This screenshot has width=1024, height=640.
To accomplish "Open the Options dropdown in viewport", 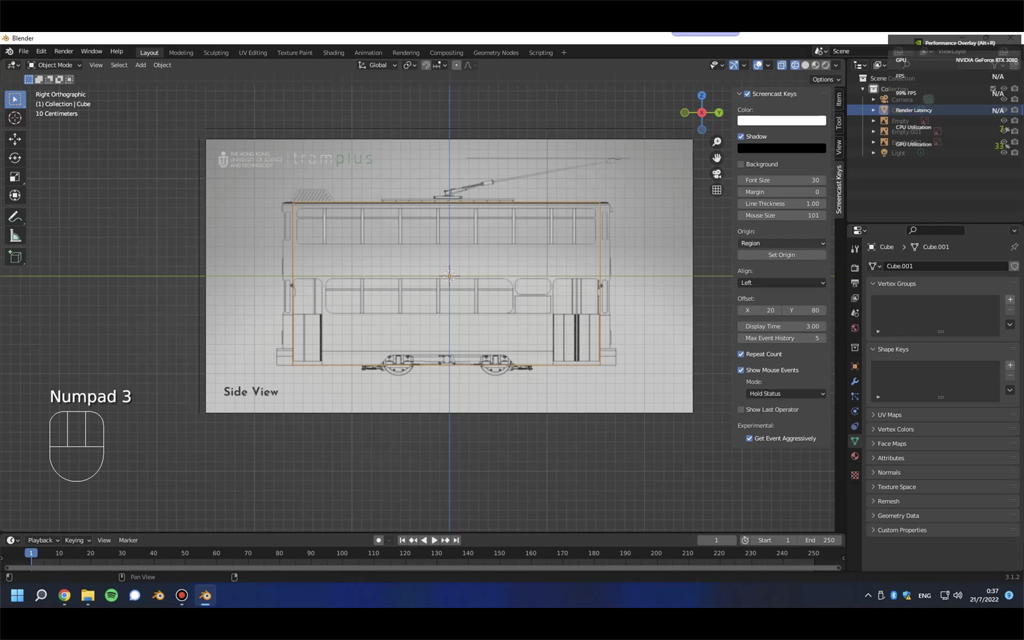I will (826, 80).
